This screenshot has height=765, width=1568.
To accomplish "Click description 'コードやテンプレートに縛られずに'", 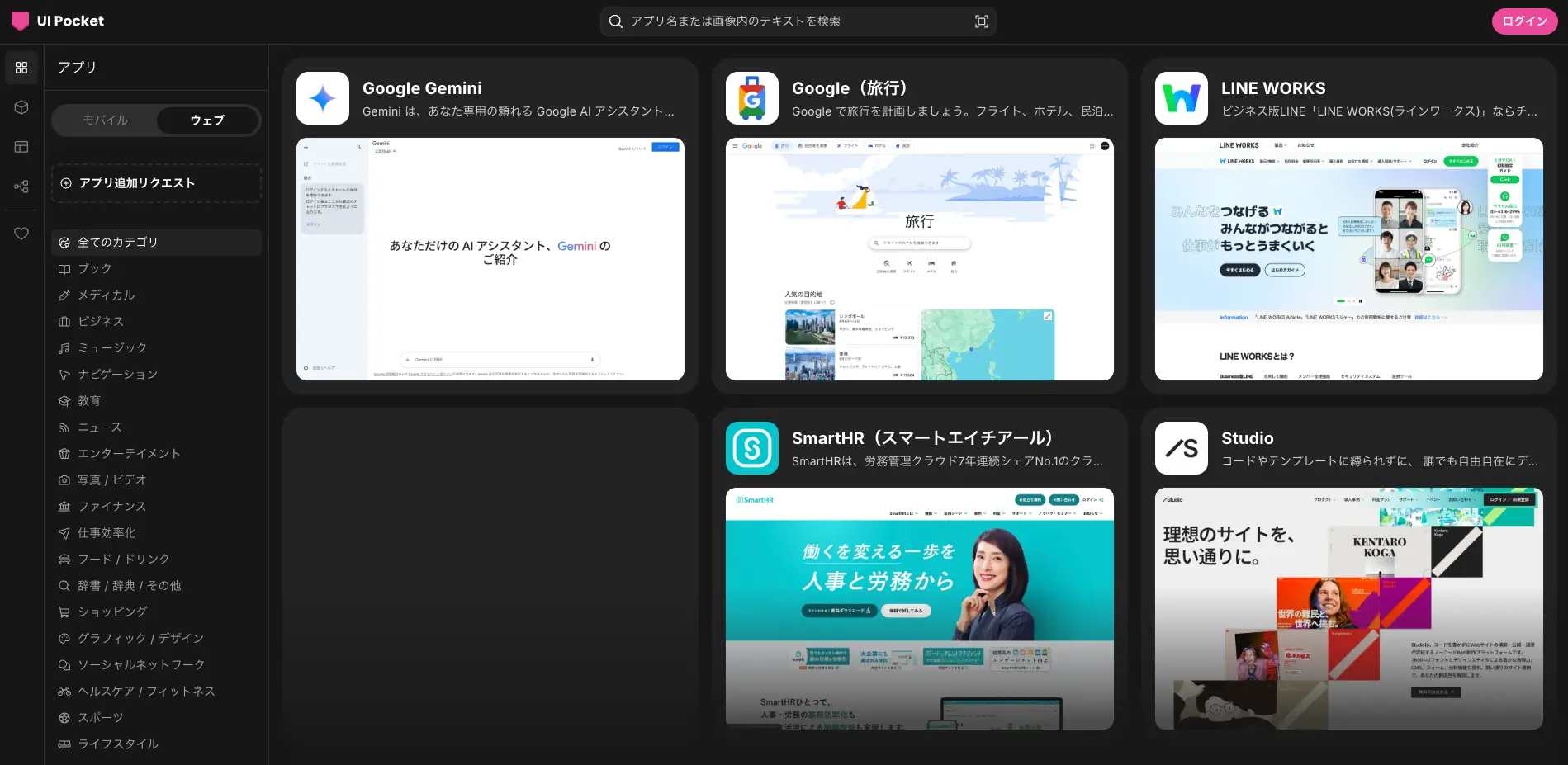I will click(1380, 461).
